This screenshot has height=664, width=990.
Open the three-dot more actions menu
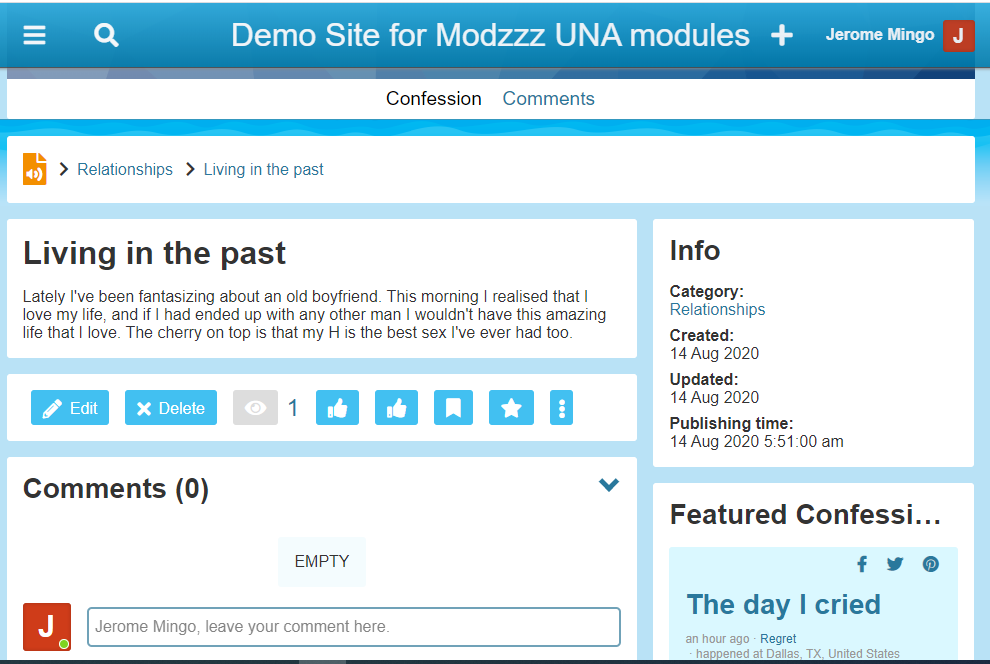pyautogui.click(x=562, y=408)
